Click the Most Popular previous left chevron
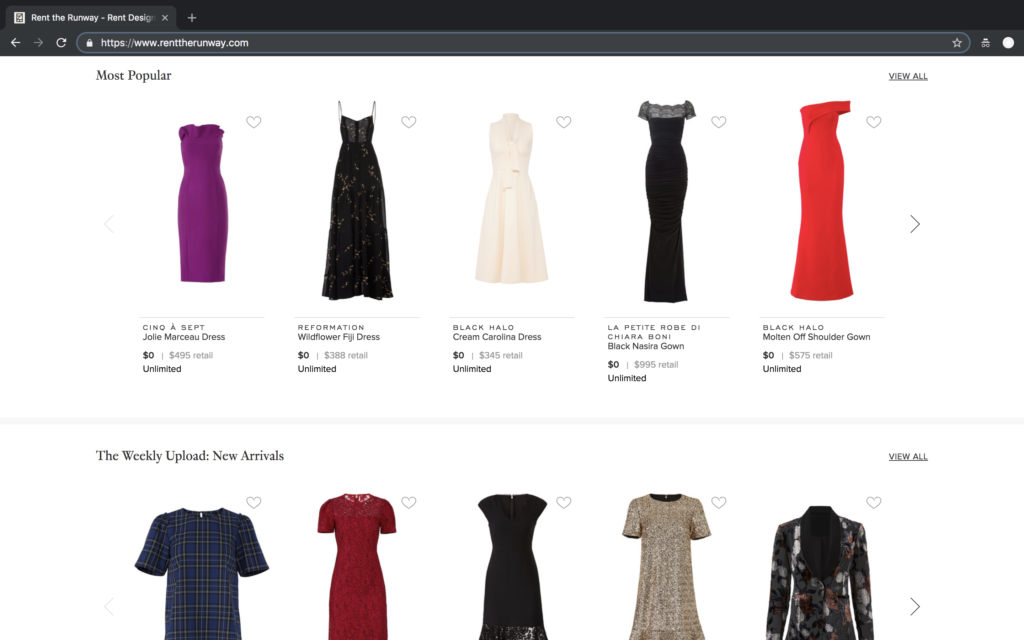 tap(109, 224)
